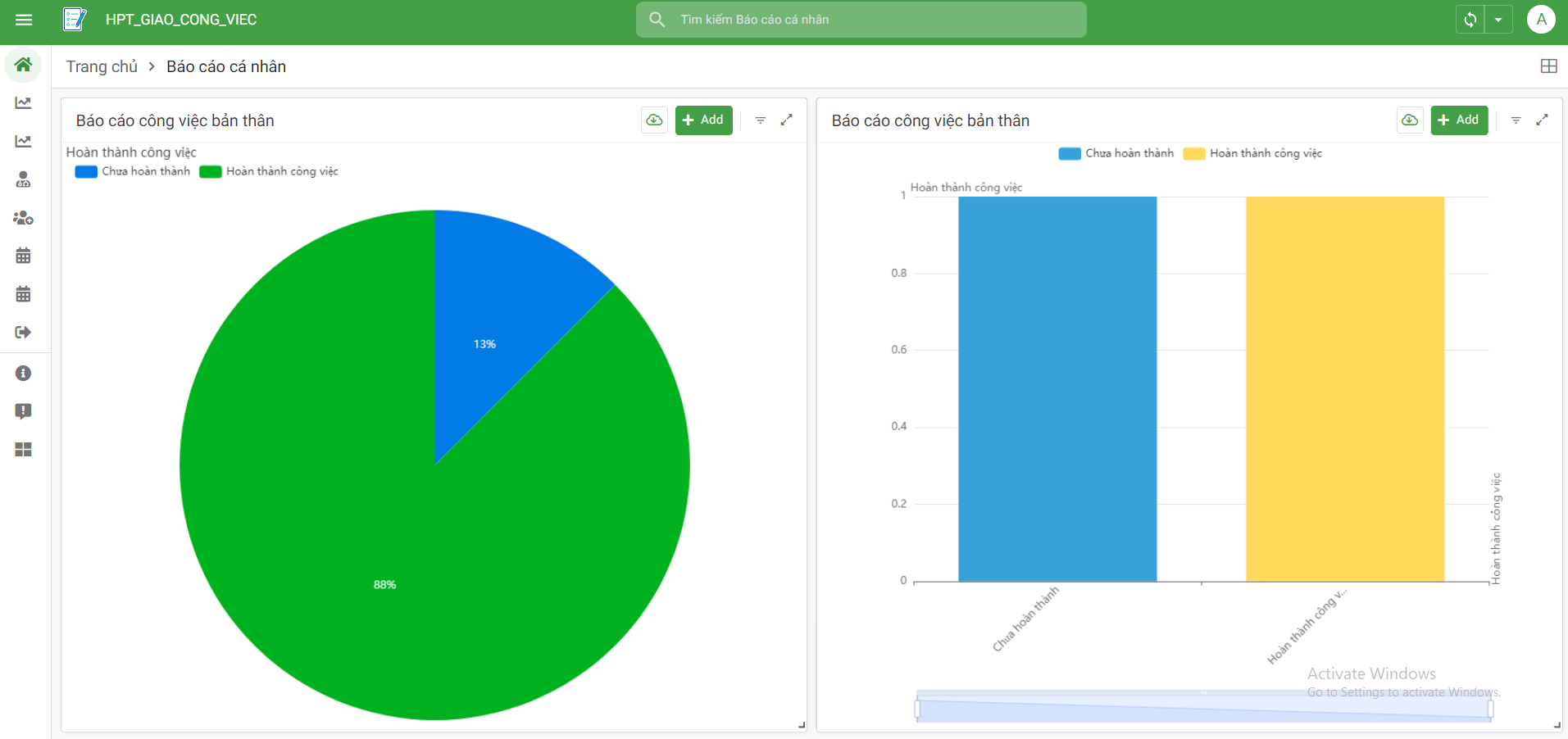
Task: Open the hamburger navigation menu
Action: (x=24, y=20)
